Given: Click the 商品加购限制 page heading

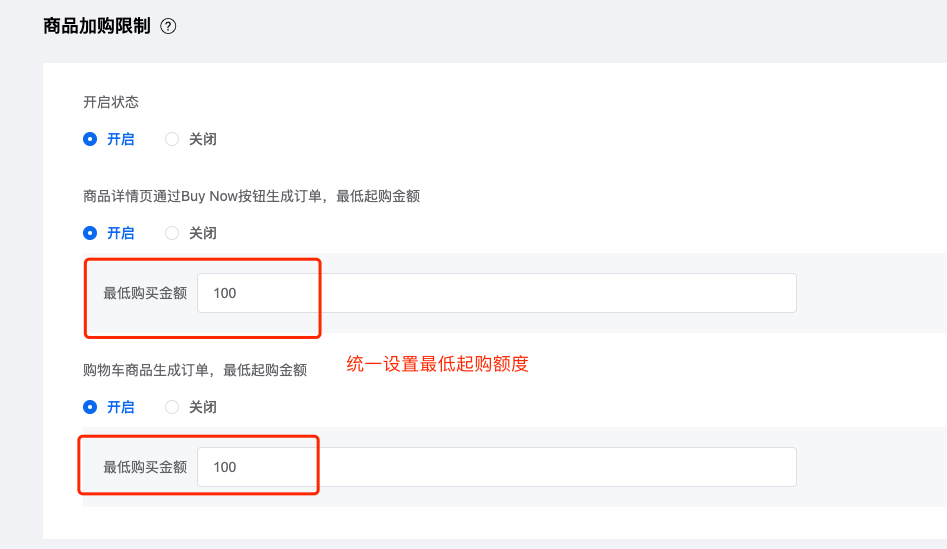Looking at the screenshot, I should (97, 26).
